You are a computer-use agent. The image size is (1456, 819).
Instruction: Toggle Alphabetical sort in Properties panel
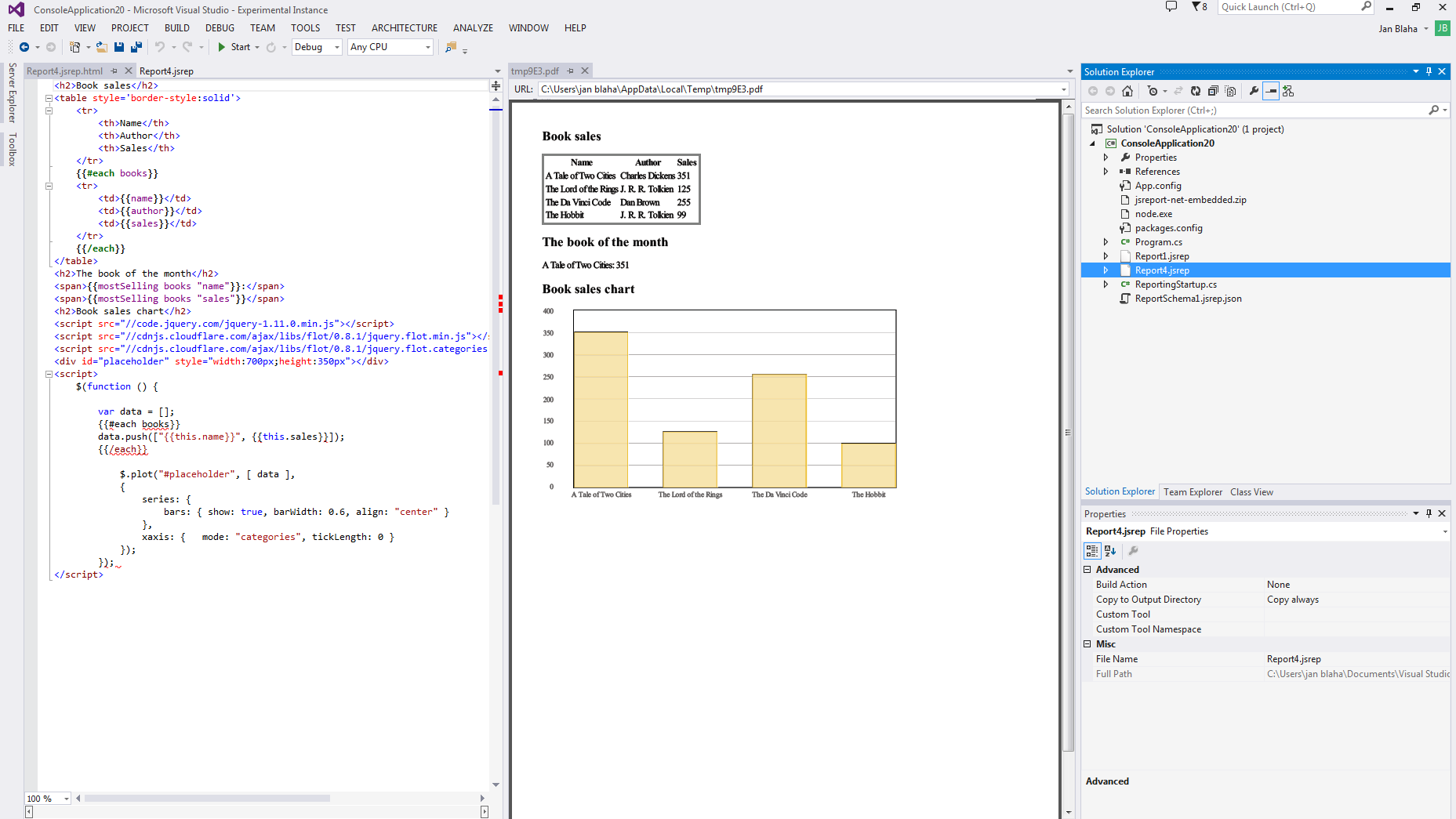click(1110, 551)
